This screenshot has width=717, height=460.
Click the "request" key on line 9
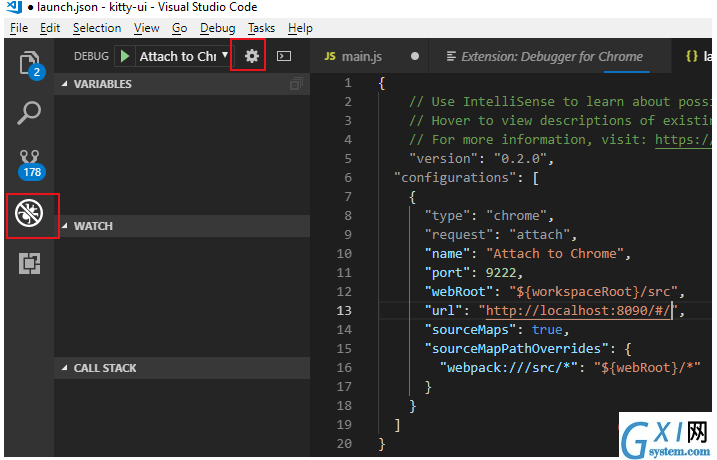pos(459,235)
